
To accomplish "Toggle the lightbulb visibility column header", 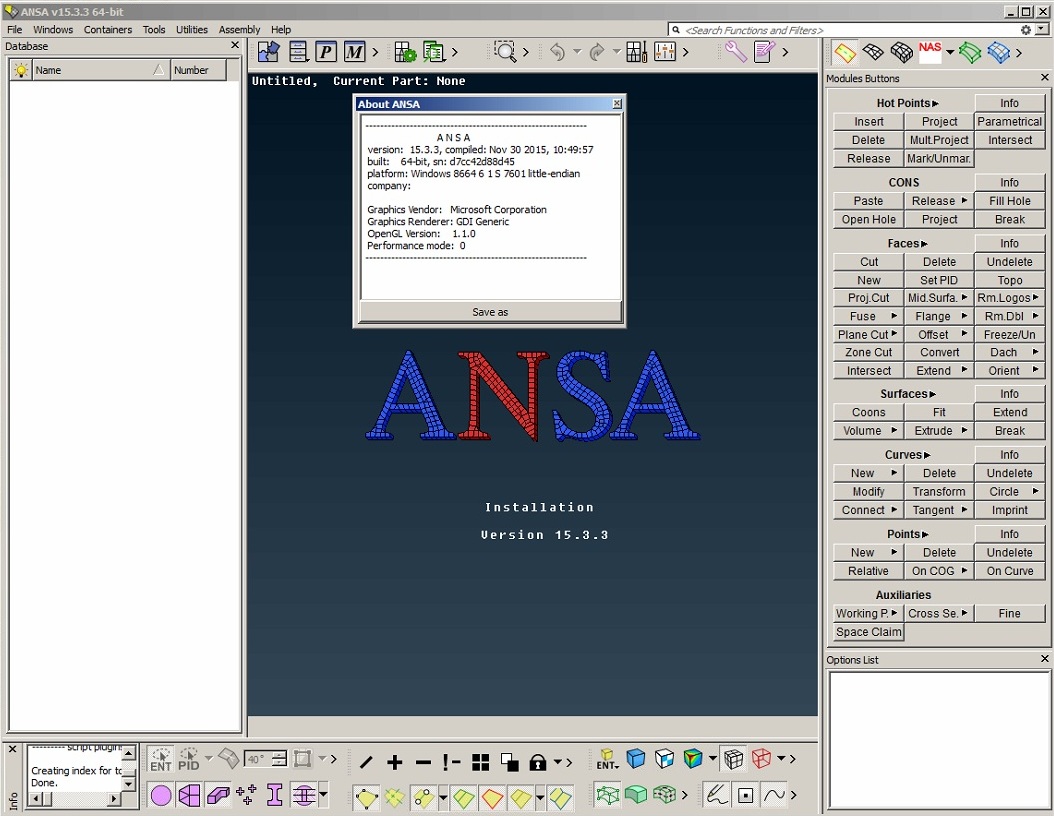I will point(21,70).
